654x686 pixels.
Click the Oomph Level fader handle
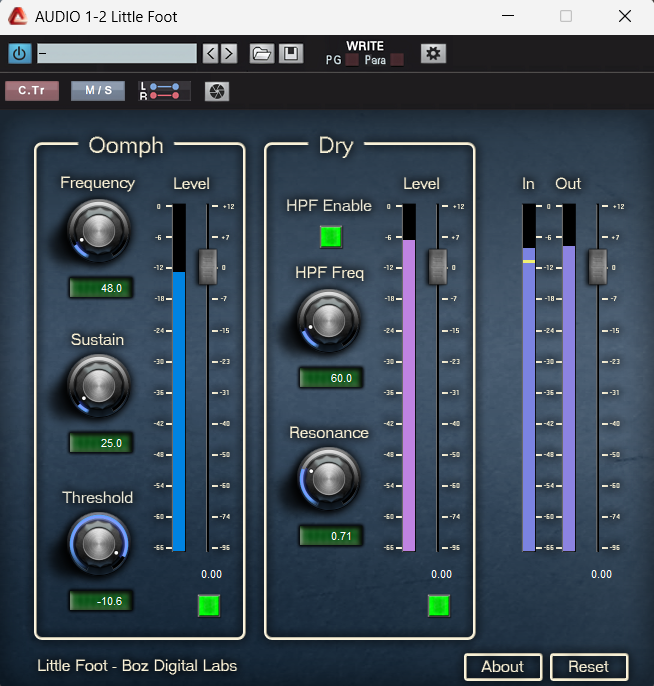click(x=208, y=266)
